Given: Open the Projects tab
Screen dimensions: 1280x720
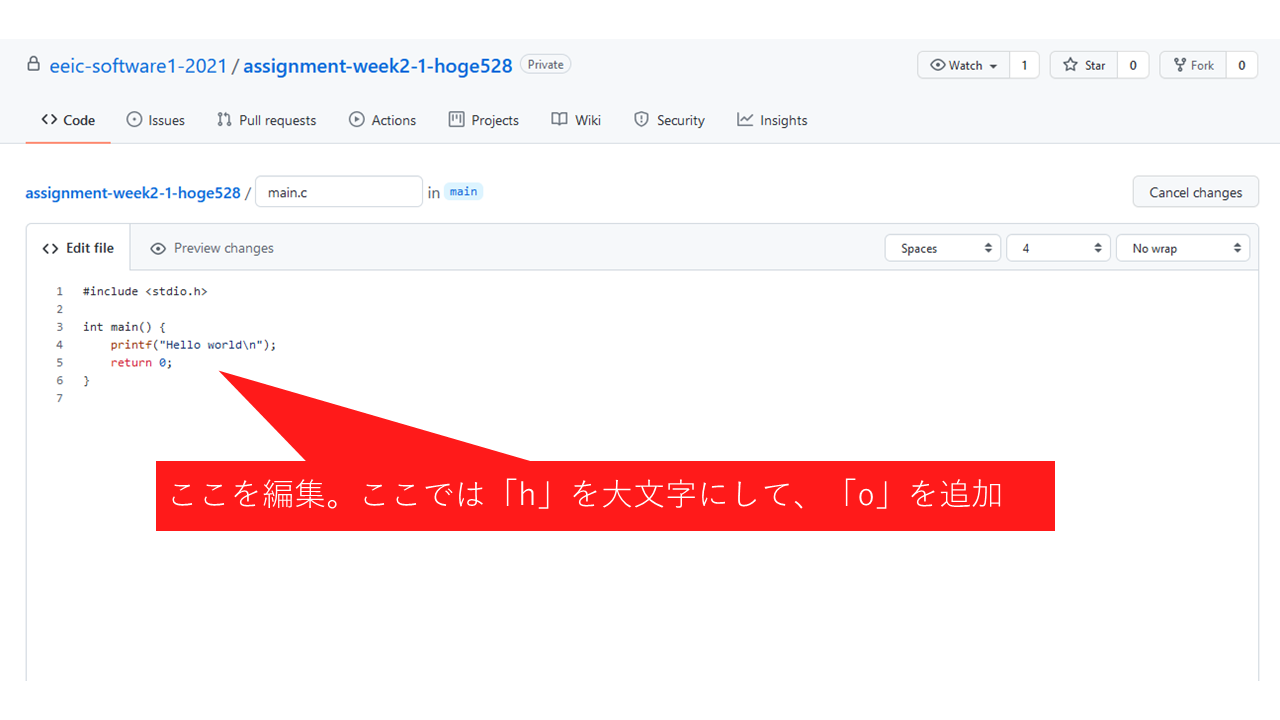Looking at the screenshot, I should 484,120.
